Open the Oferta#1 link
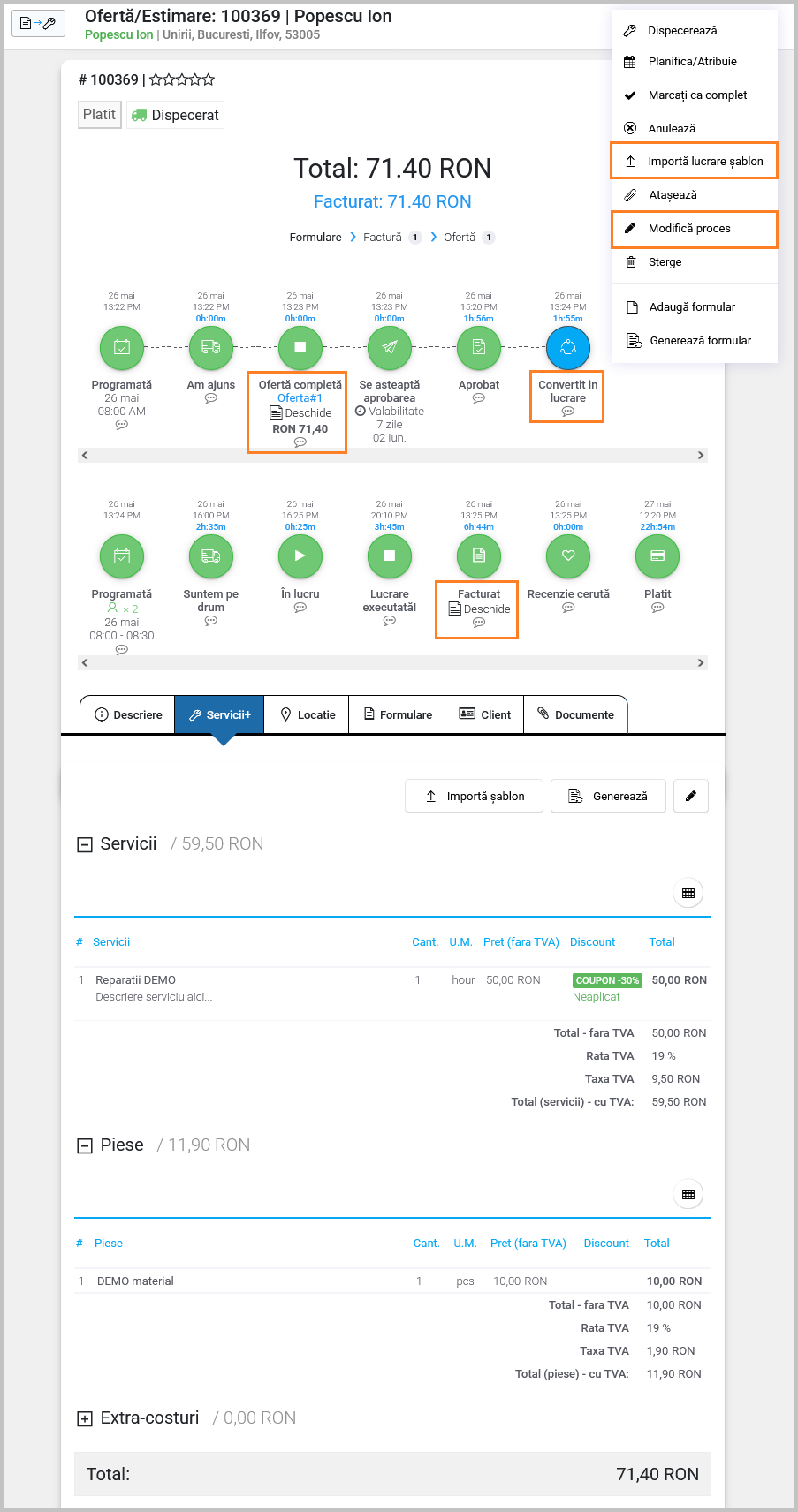The image size is (798, 1512). click(300, 398)
